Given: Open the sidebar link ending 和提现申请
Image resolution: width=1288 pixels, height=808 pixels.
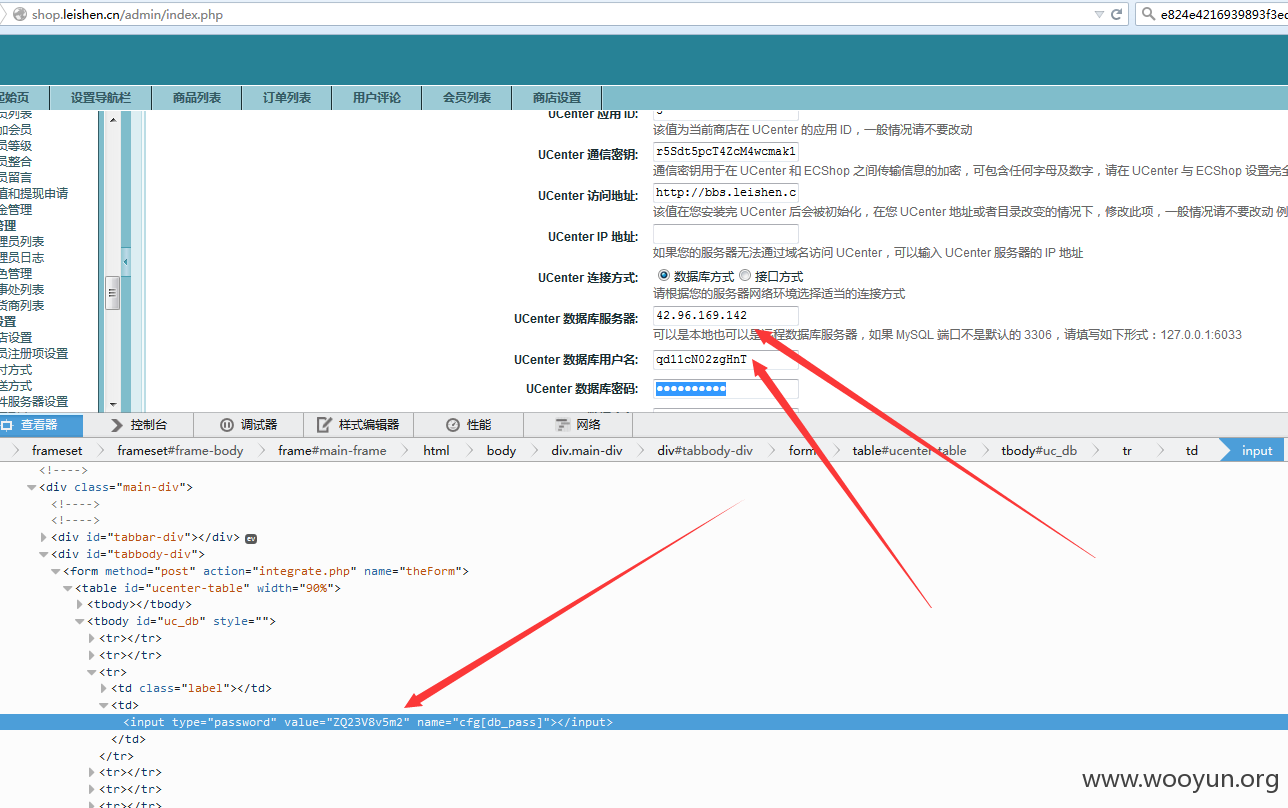Looking at the screenshot, I should coord(34,193).
